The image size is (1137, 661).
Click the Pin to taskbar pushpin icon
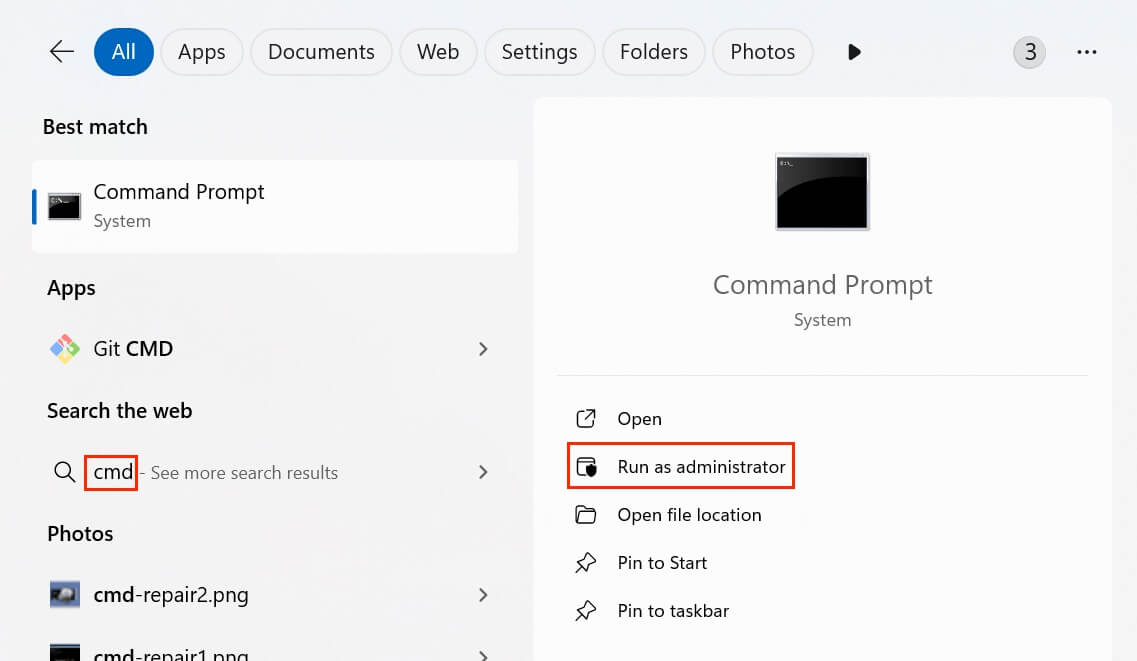pos(587,610)
